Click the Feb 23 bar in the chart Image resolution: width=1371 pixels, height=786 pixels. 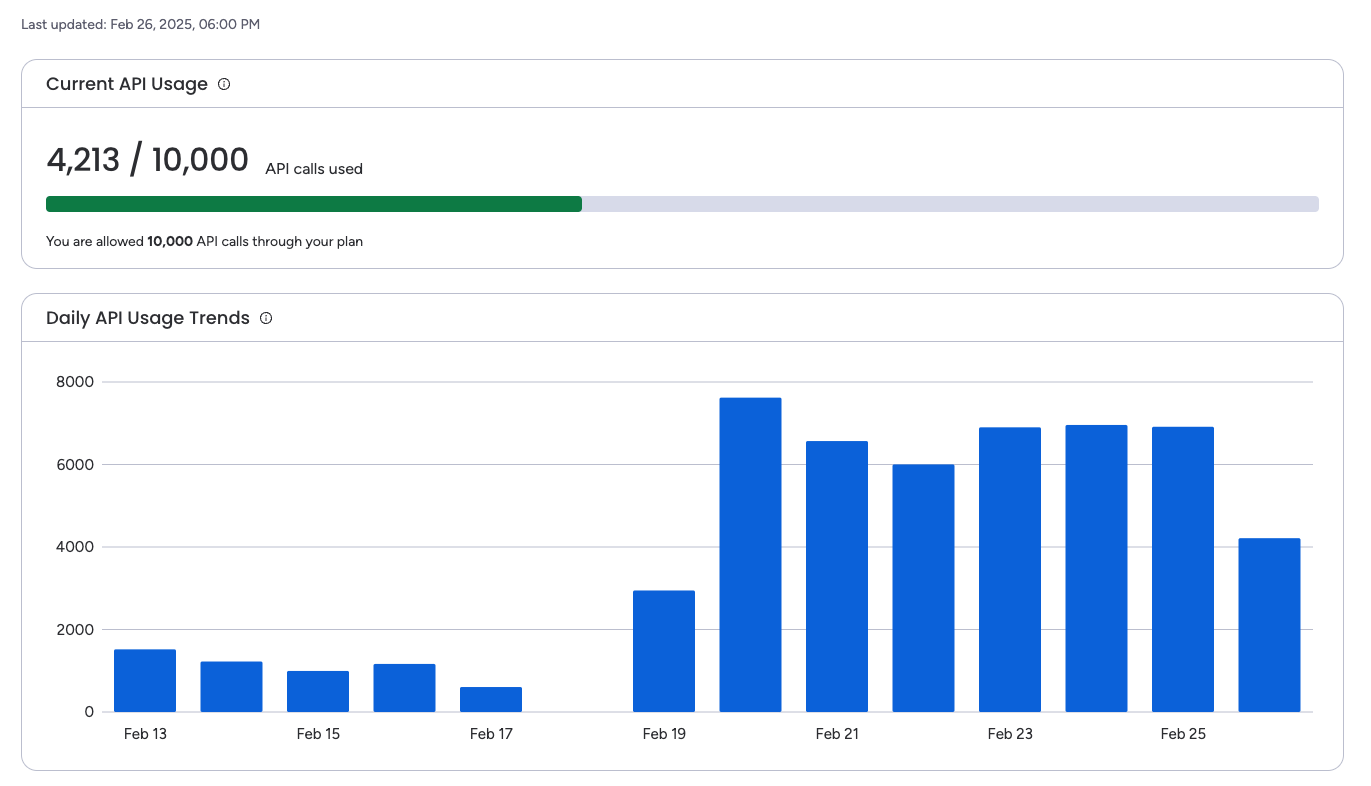(x=1010, y=570)
